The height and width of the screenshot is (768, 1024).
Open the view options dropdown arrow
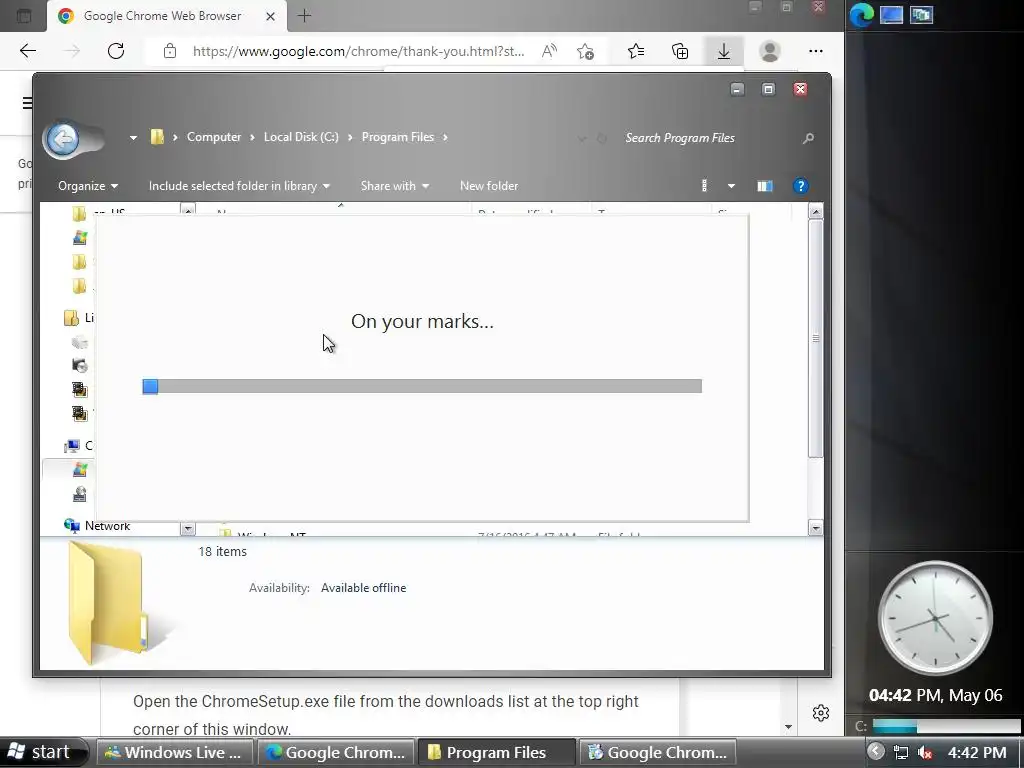tap(731, 186)
